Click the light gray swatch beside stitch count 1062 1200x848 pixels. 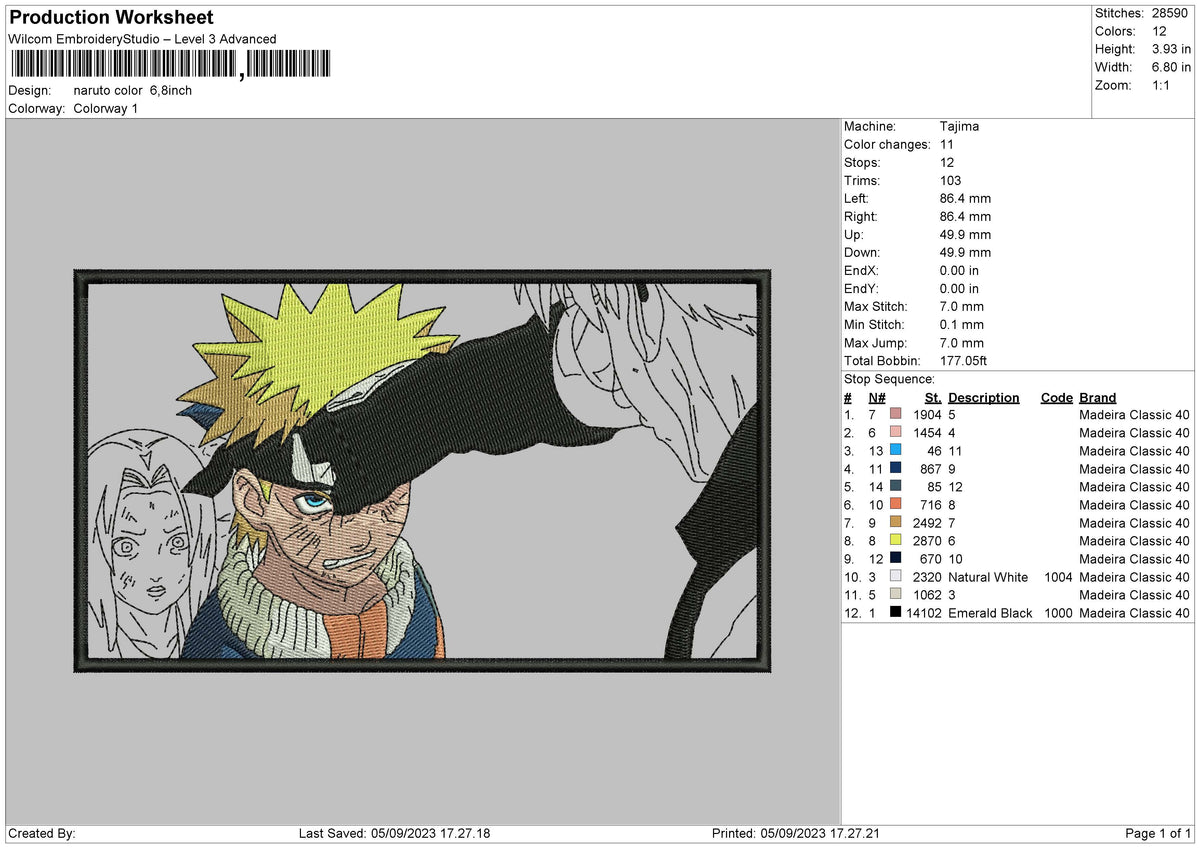tap(895, 595)
